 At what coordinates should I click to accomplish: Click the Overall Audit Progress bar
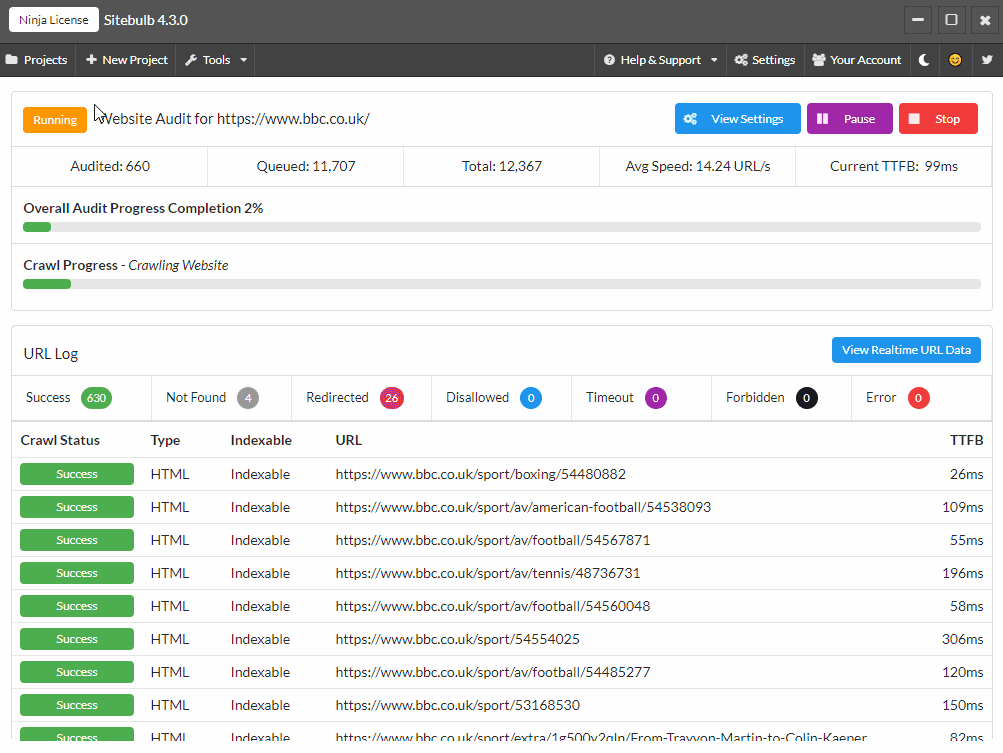pyautogui.click(x=502, y=227)
